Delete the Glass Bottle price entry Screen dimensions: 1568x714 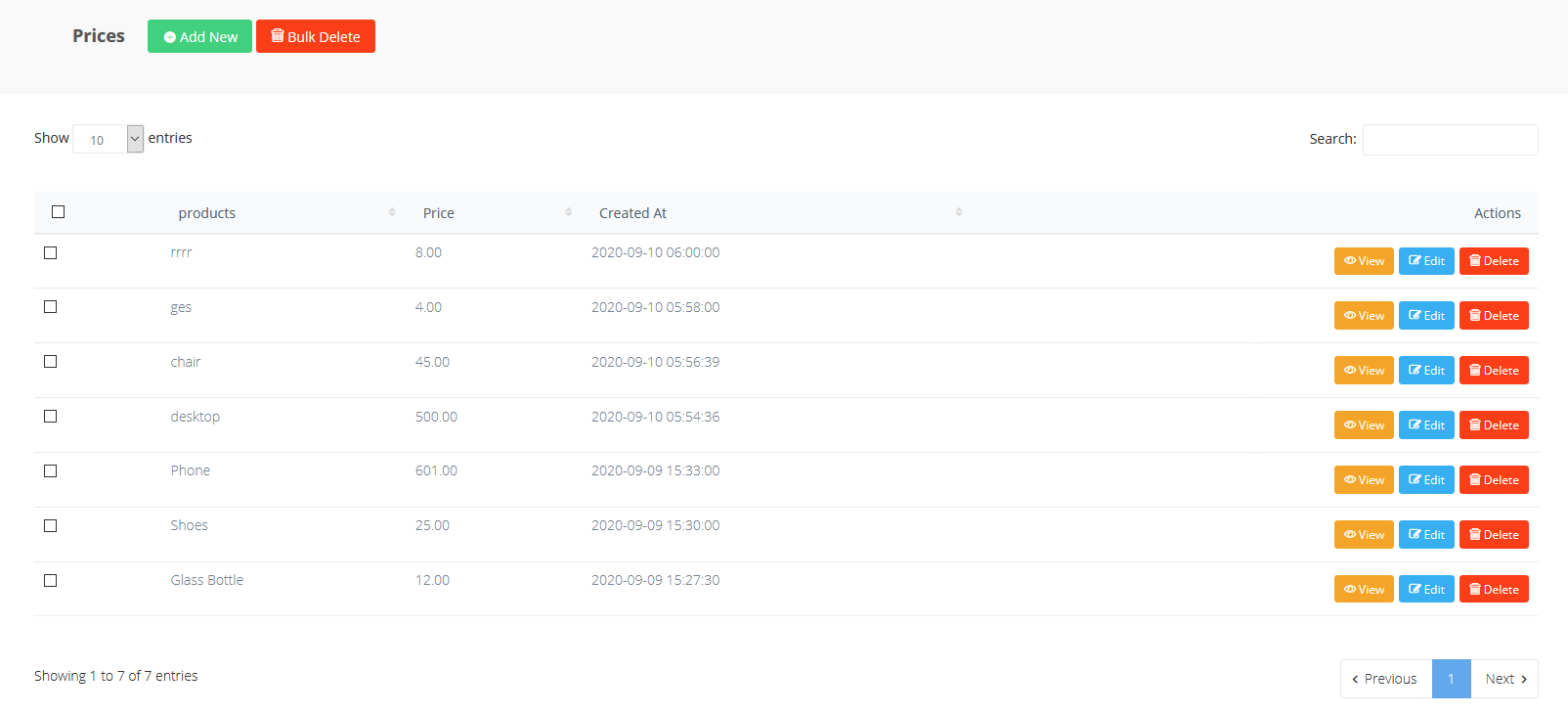coord(1494,590)
